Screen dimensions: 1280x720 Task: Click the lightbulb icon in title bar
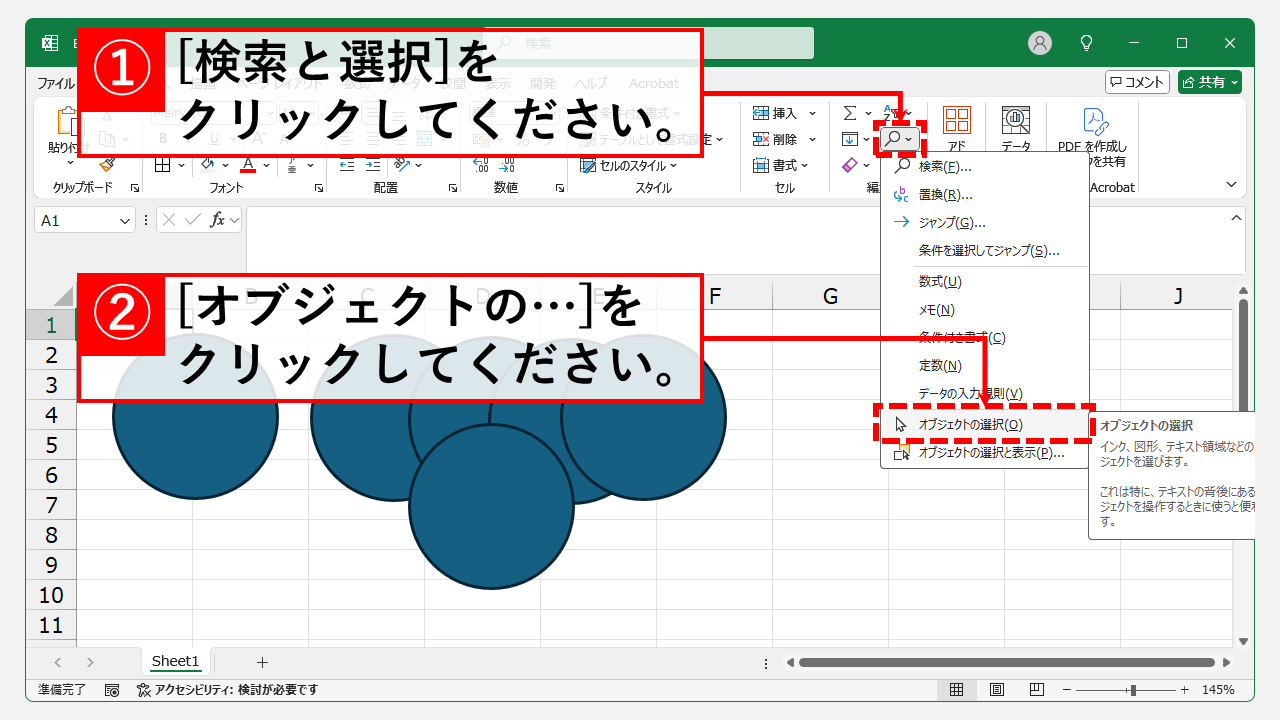(x=1087, y=43)
